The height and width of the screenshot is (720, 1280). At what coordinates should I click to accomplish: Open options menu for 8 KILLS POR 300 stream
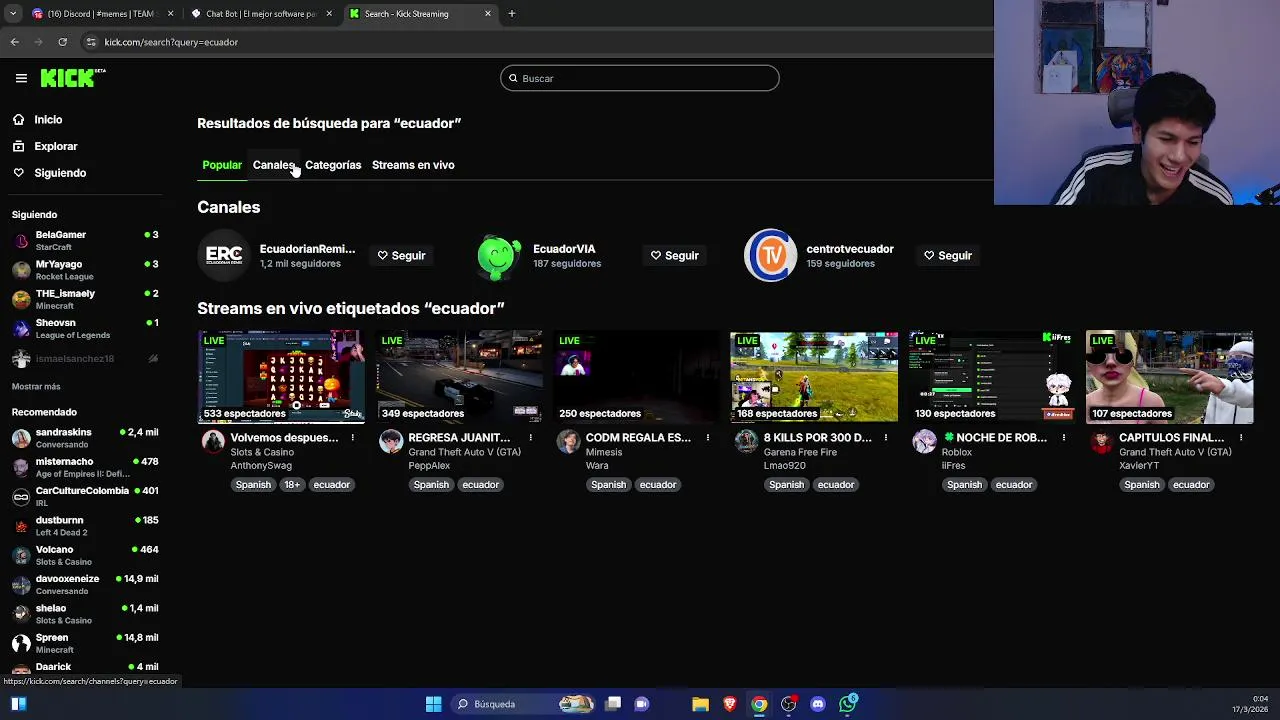click(886, 438)
